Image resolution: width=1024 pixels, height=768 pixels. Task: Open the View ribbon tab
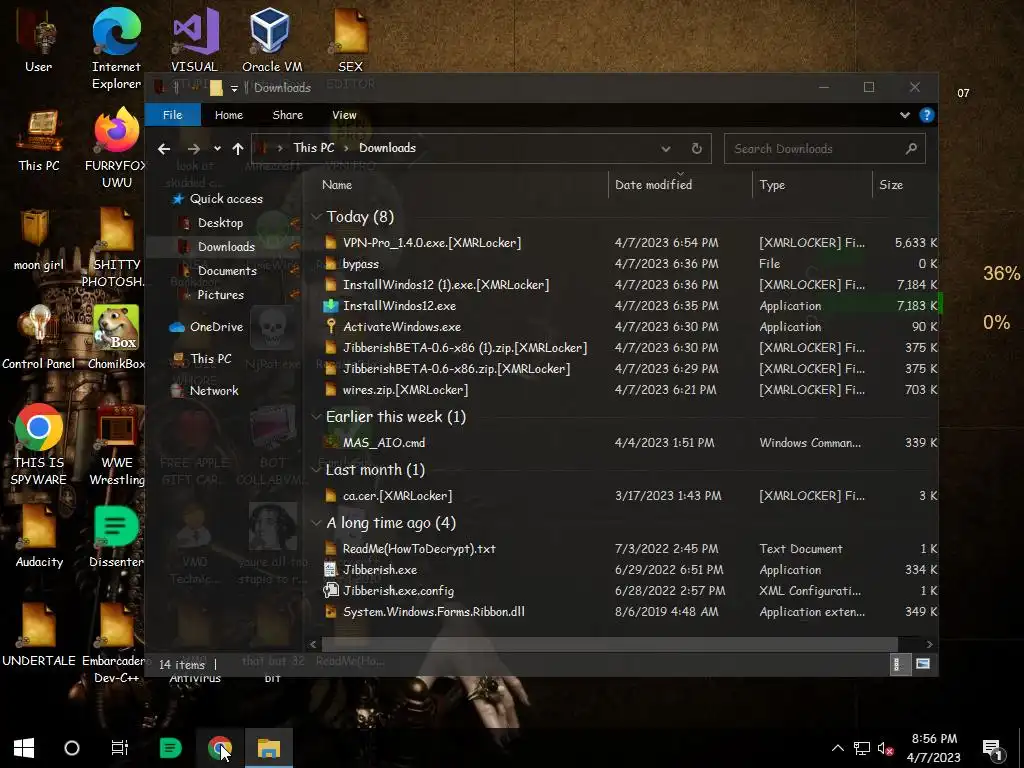click(x=344, y=115)
